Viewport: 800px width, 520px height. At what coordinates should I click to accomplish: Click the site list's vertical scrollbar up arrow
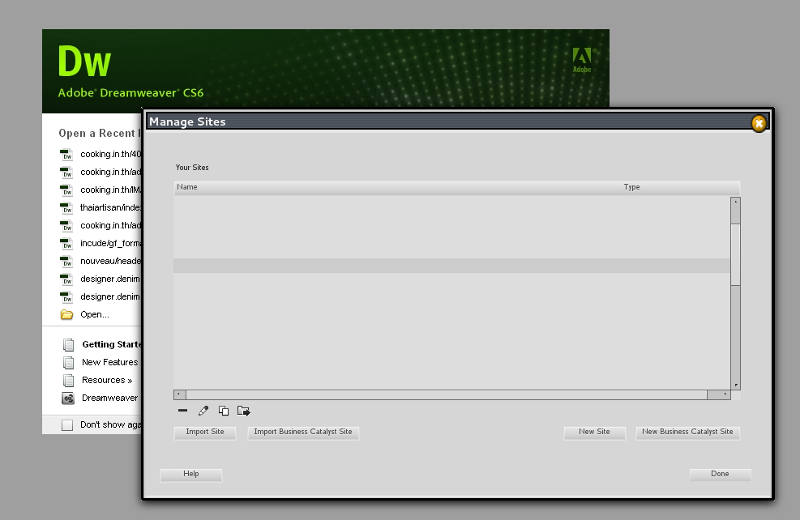(x=735, y=202)
